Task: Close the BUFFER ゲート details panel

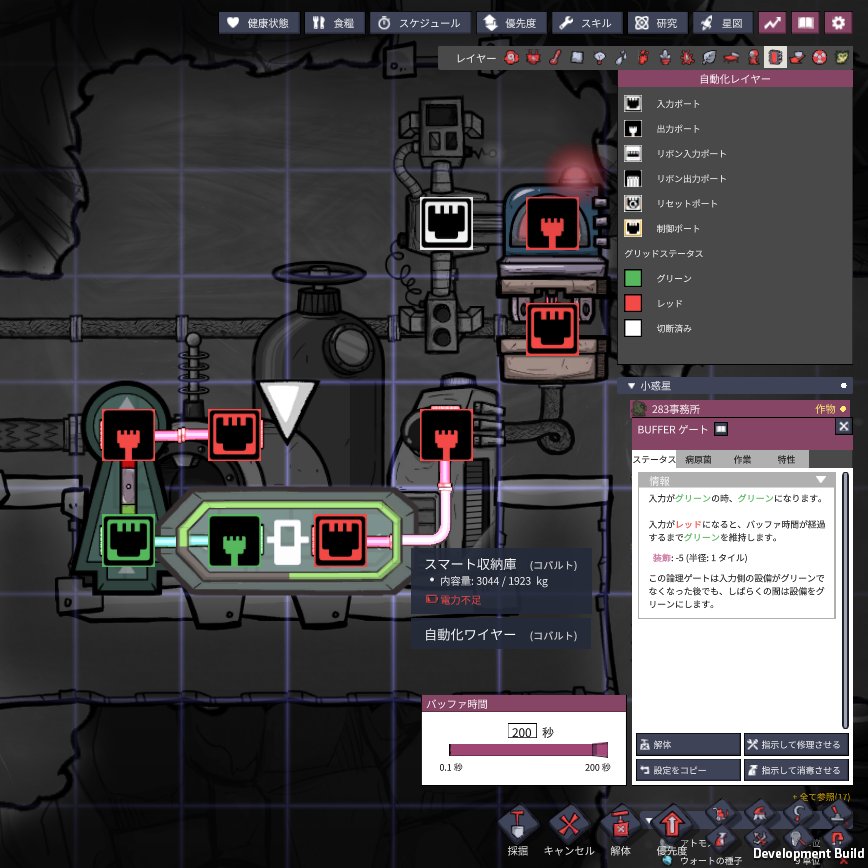Action: (x=843, y=426)
